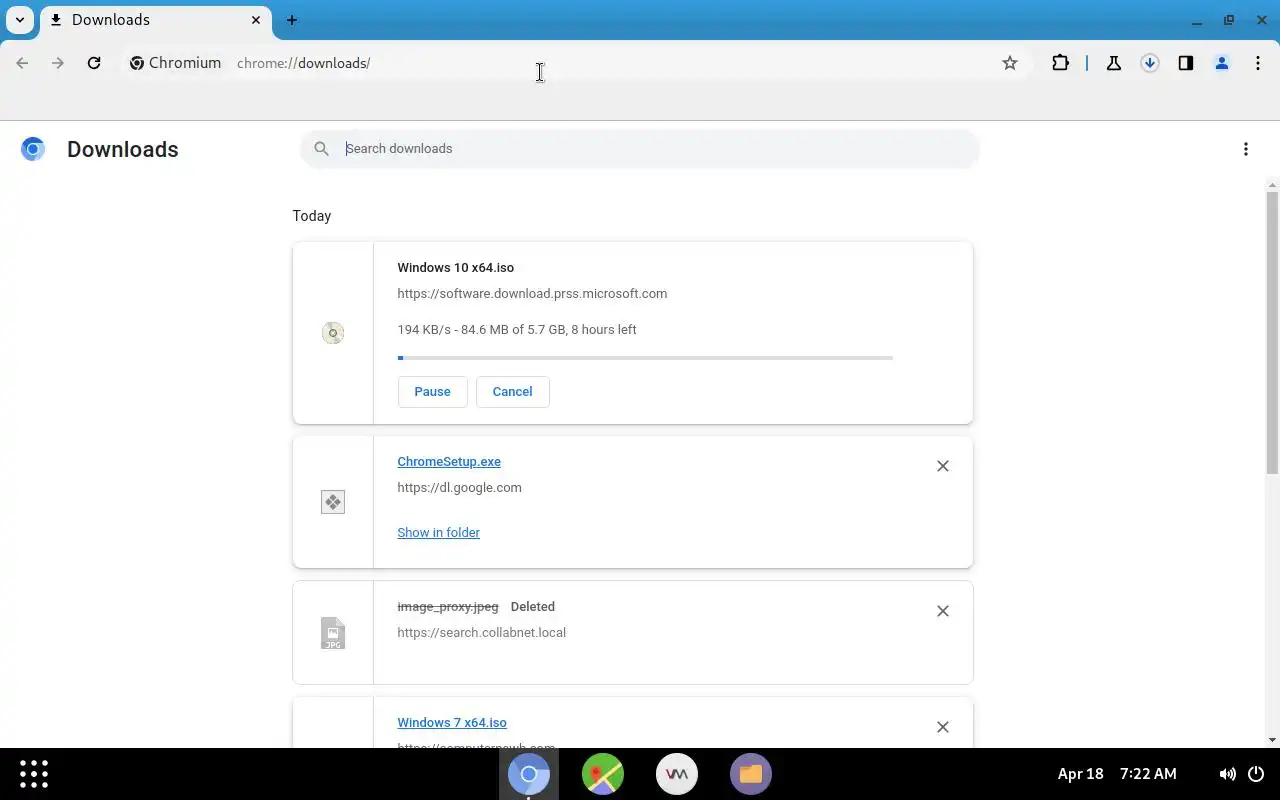The image size is (1280, 800).
Task: Open the Downloads page more actions menu
Action: click(1246, 149)
